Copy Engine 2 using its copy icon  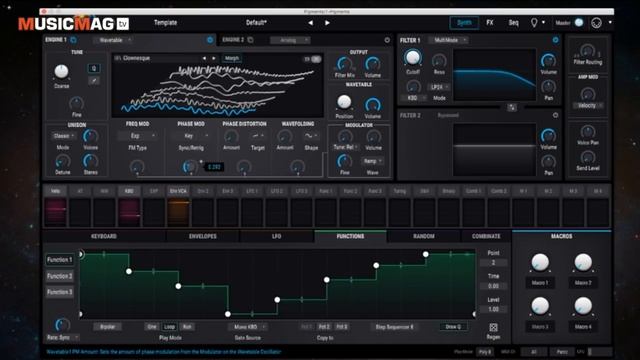click(x=251, y=40)
